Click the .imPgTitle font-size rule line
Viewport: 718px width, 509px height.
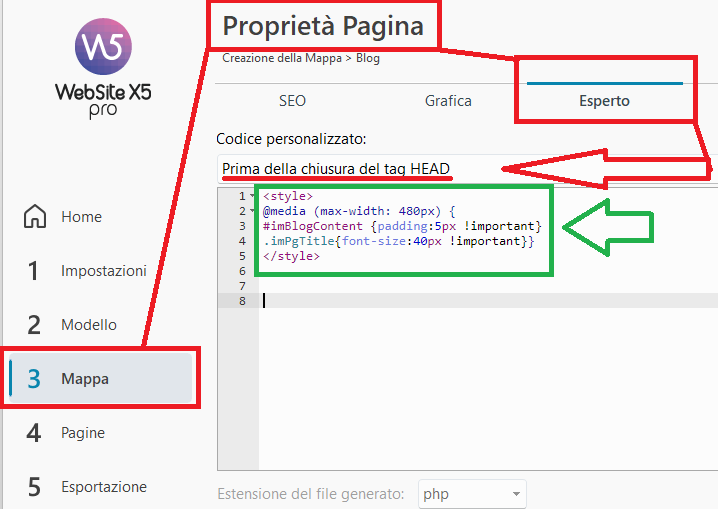(x=399, y=242)
